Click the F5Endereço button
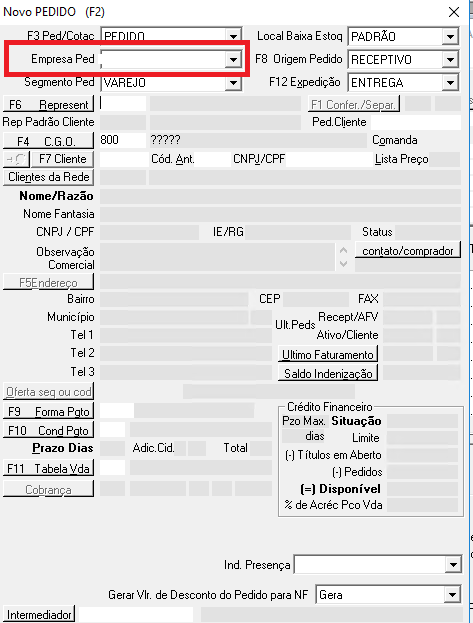This screenshot has height=623, width=473. pos(48,282)
